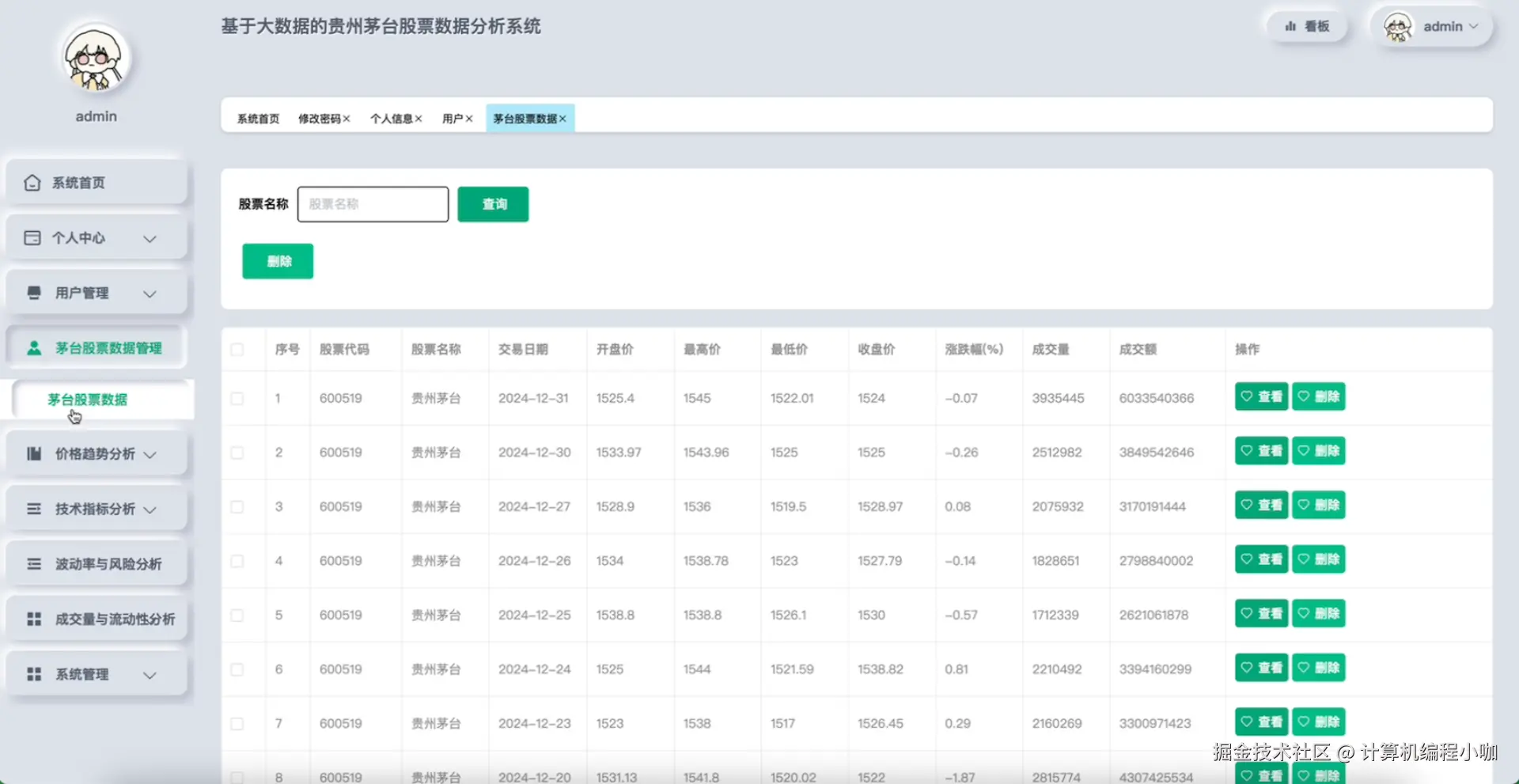Expand the 价格趋势分析 chevron

pyautogui.click(x=150, y=455)
